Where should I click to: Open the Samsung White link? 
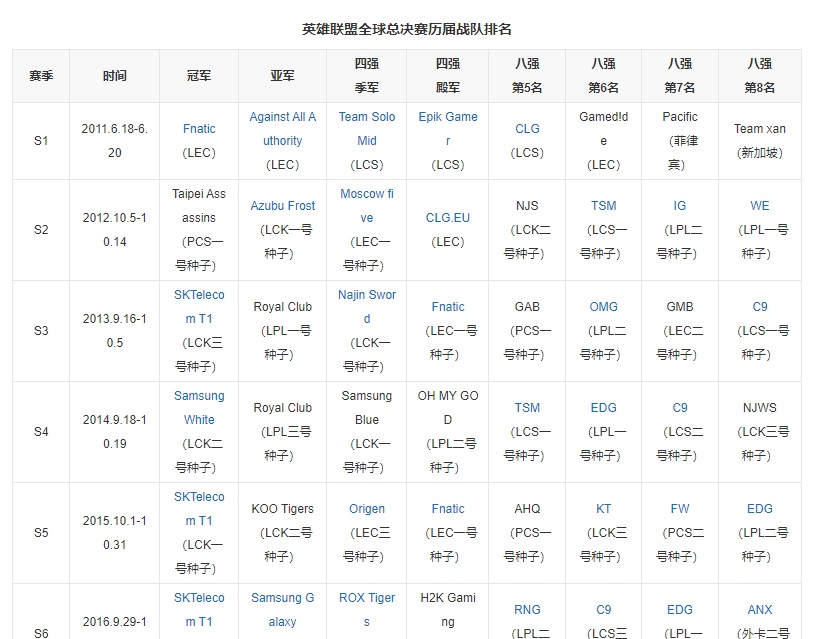199,407
